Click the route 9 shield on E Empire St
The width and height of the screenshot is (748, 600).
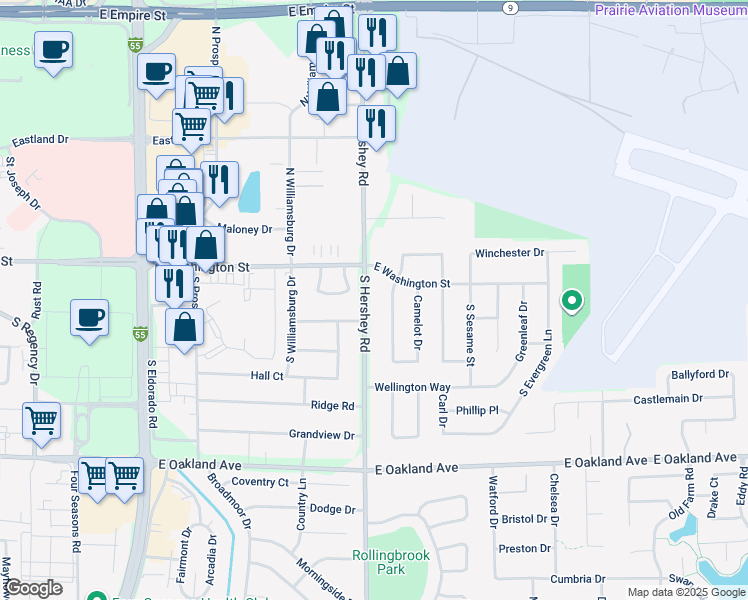(x=510, y=8)
